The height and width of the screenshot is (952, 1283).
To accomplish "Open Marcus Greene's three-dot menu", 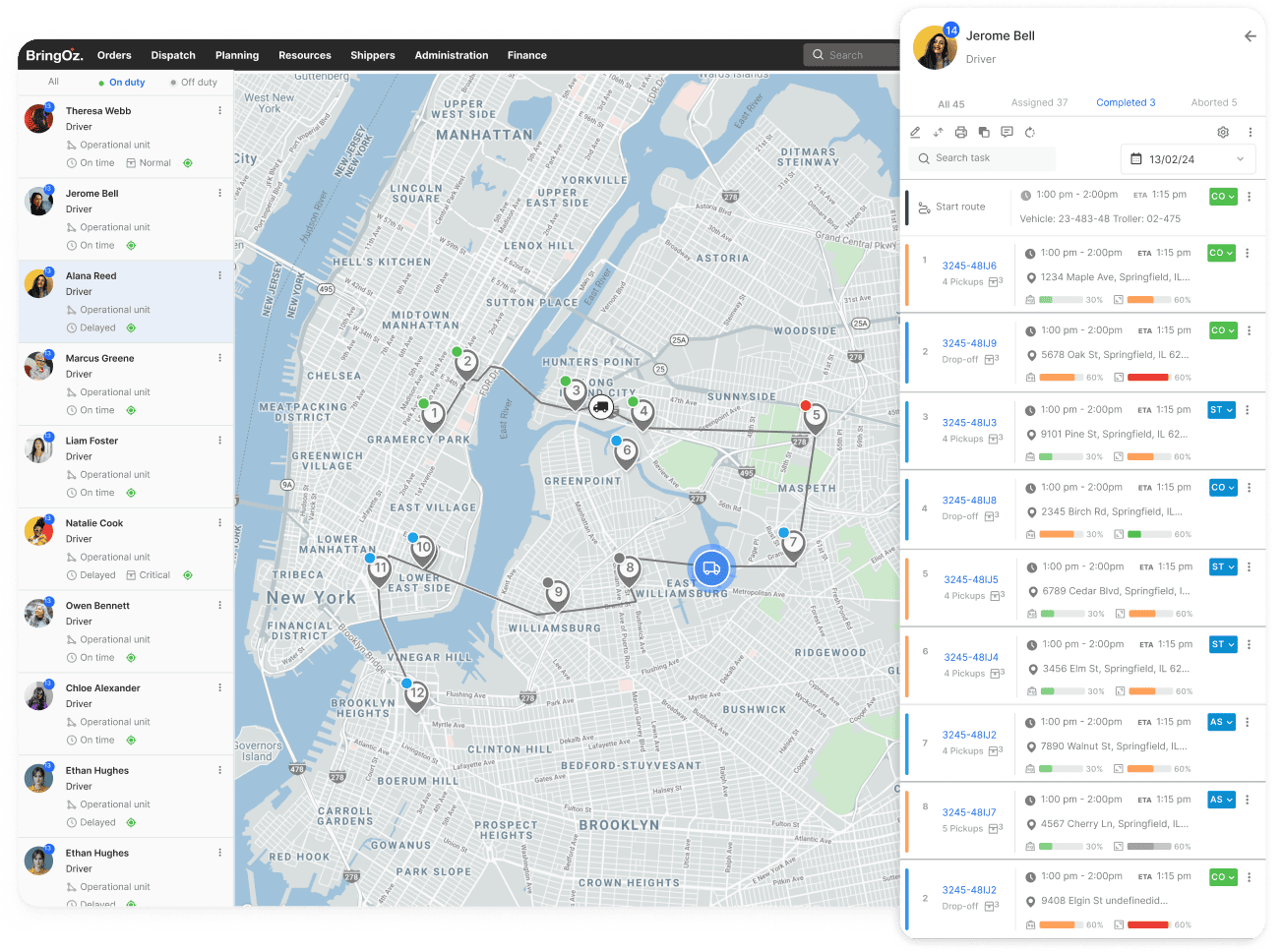I will click(219, 358).
